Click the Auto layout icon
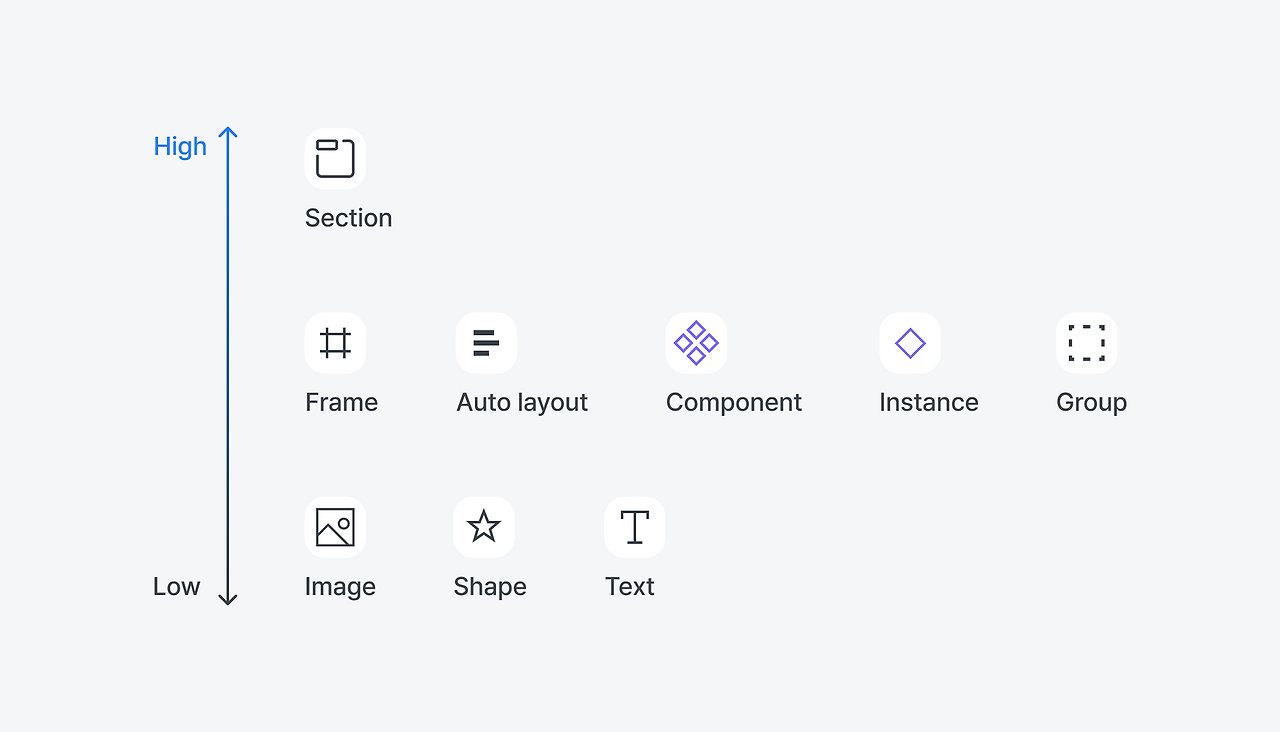Image resolution: width=1280 pixels, height=732 pixels. click(x=486, y=343)
